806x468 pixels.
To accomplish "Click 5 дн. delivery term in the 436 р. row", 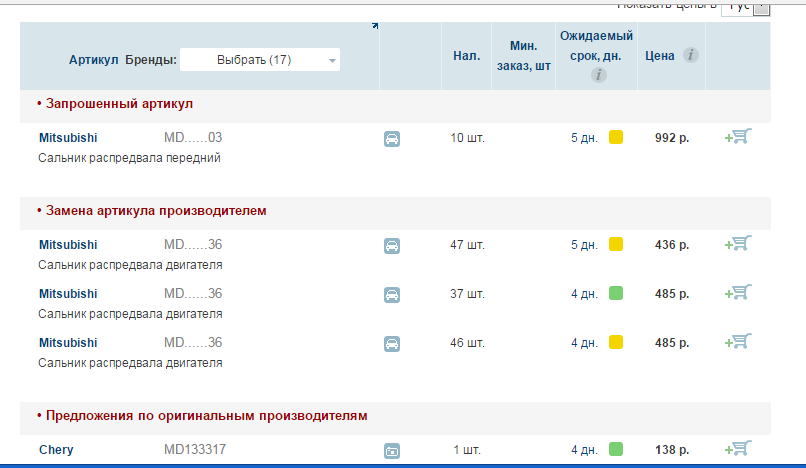I will tap(584, 245).
